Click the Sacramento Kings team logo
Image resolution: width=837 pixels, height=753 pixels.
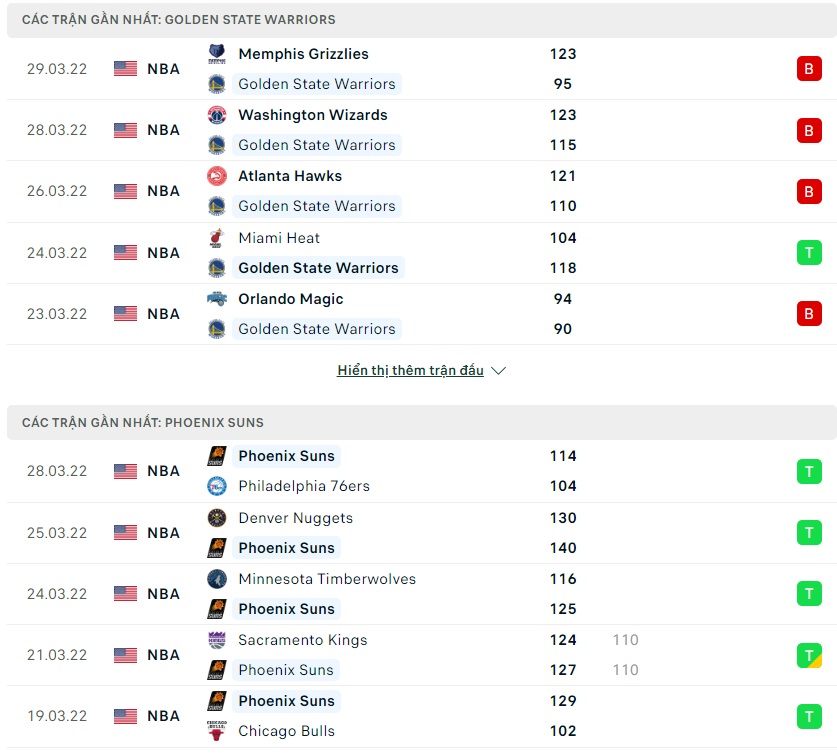click(x=216, y=640)
